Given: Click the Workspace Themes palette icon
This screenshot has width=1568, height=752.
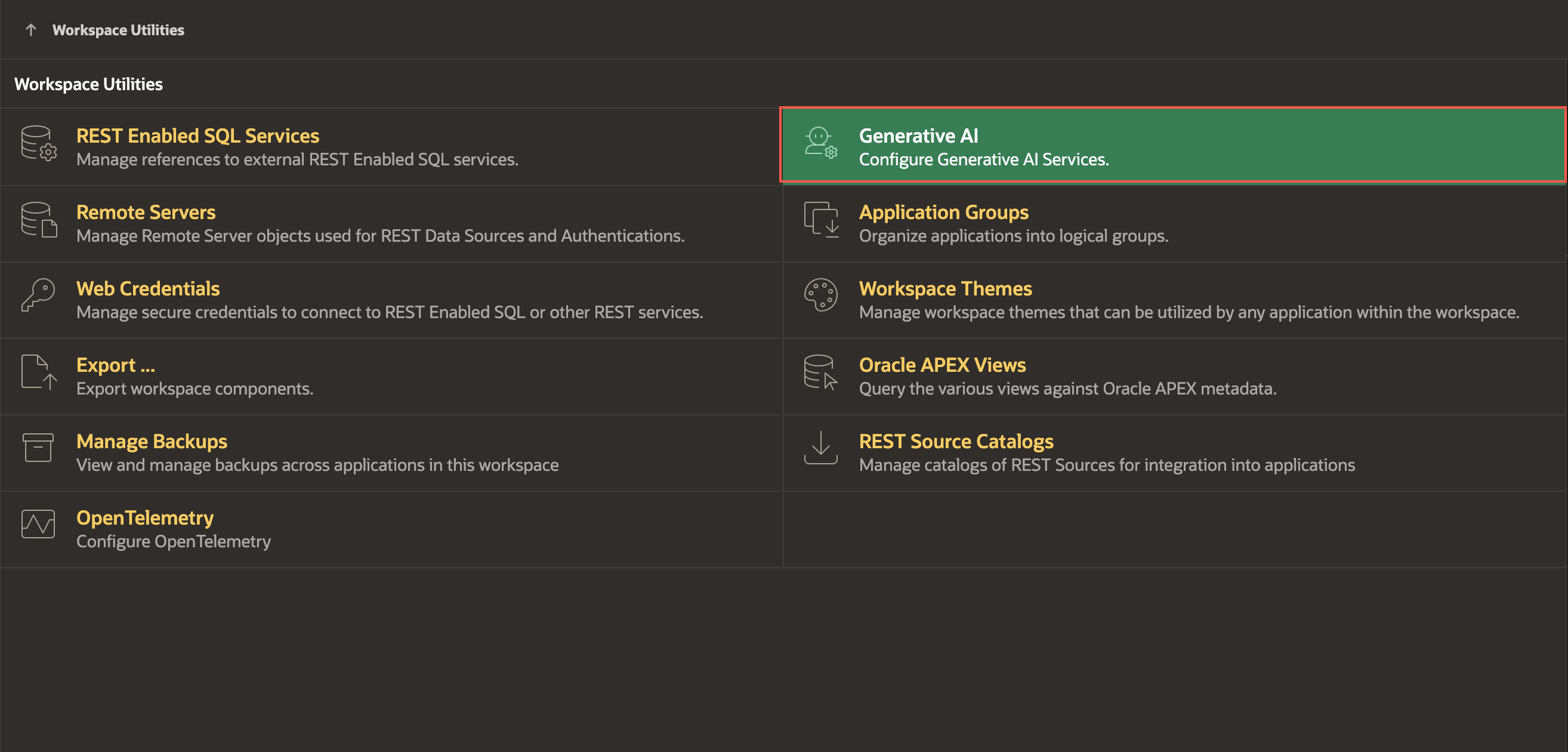Looking at the screenshot, I should [x=820, y=295].
